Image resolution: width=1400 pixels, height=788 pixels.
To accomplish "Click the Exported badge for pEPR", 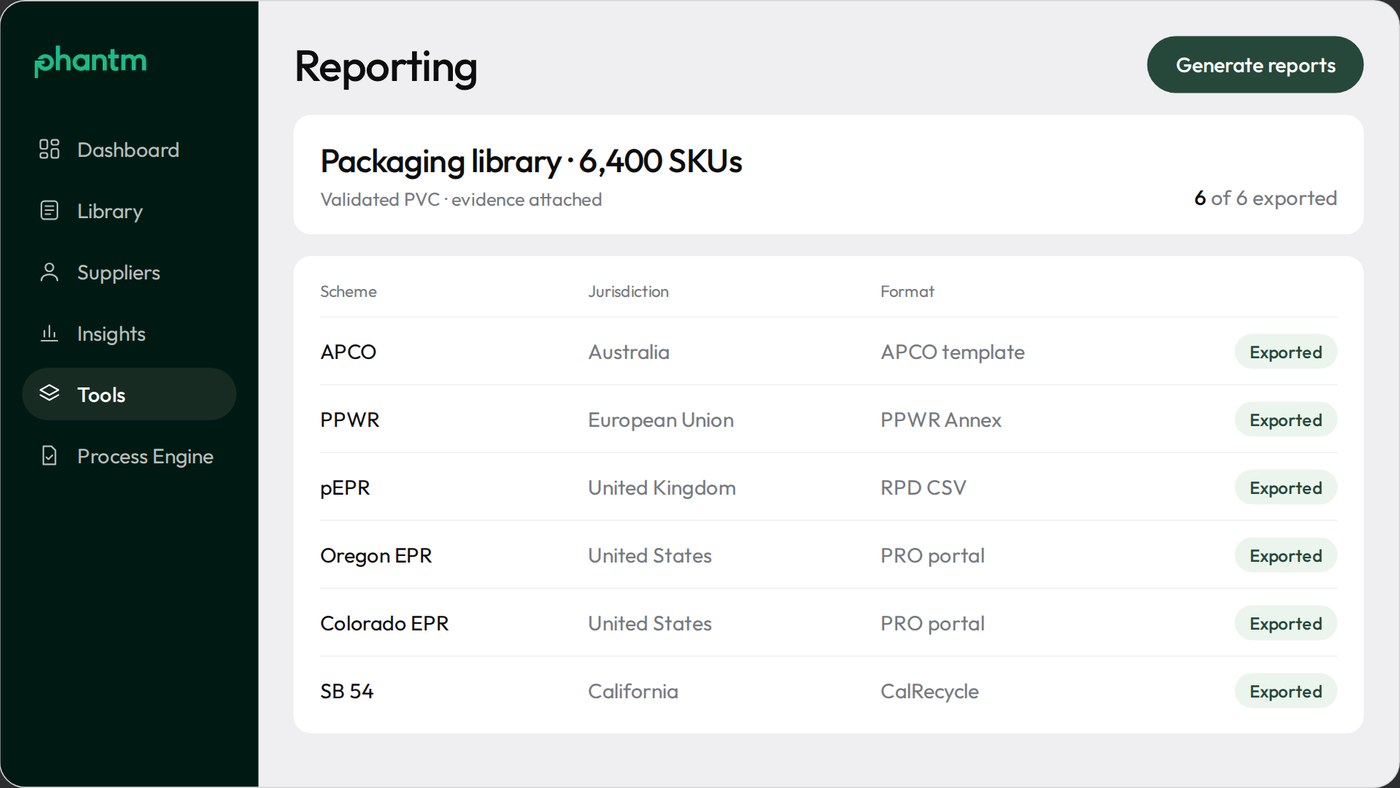I will tap(1286, 488).
